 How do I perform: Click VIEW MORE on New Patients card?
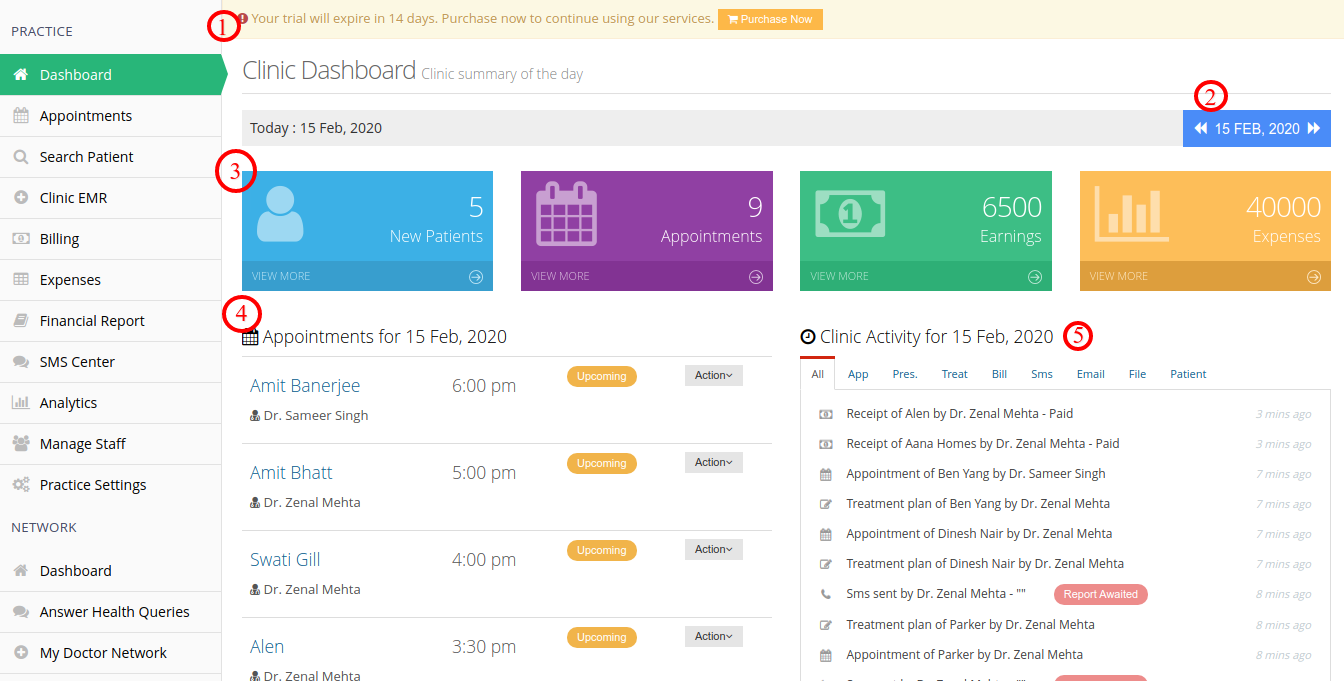281,276
